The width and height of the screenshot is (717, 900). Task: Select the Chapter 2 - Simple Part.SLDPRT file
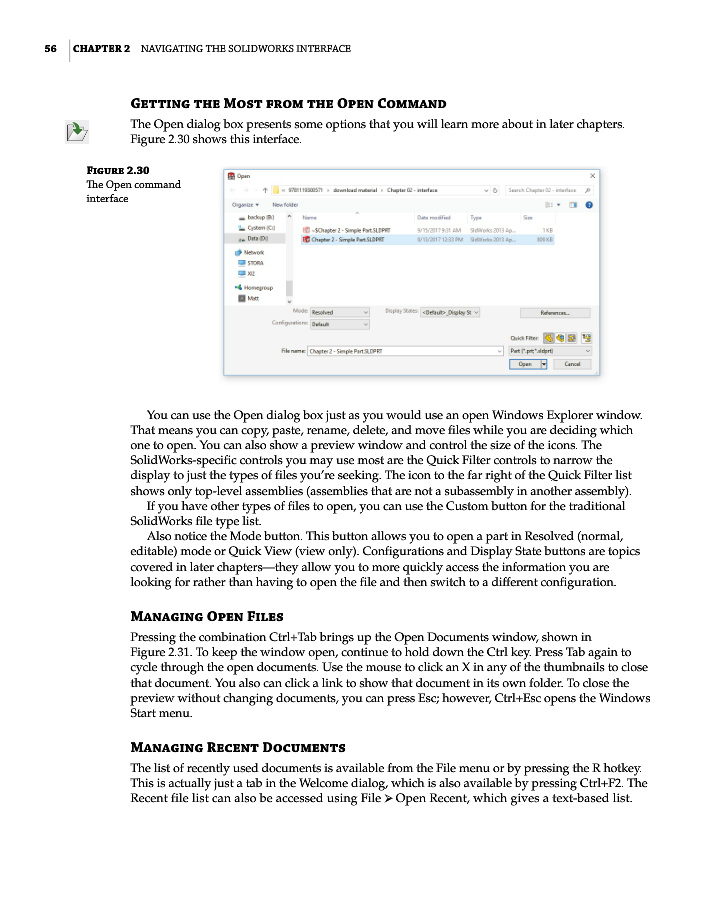[x=348, y=240]
